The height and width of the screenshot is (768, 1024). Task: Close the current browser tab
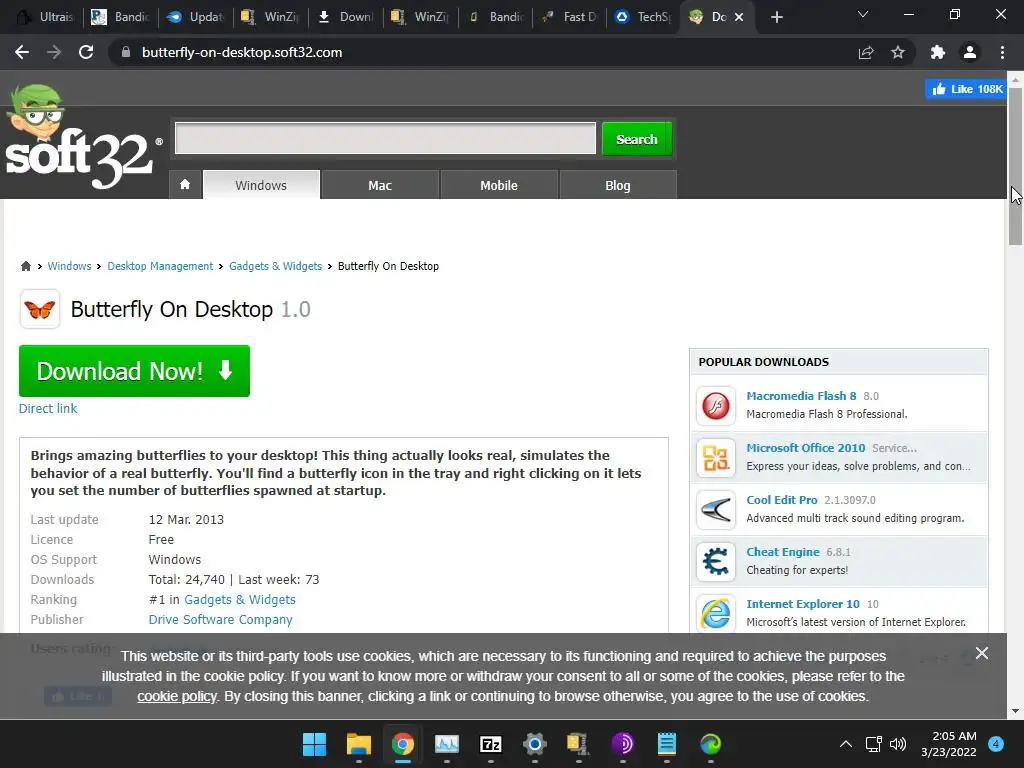(x=739, y=17)
